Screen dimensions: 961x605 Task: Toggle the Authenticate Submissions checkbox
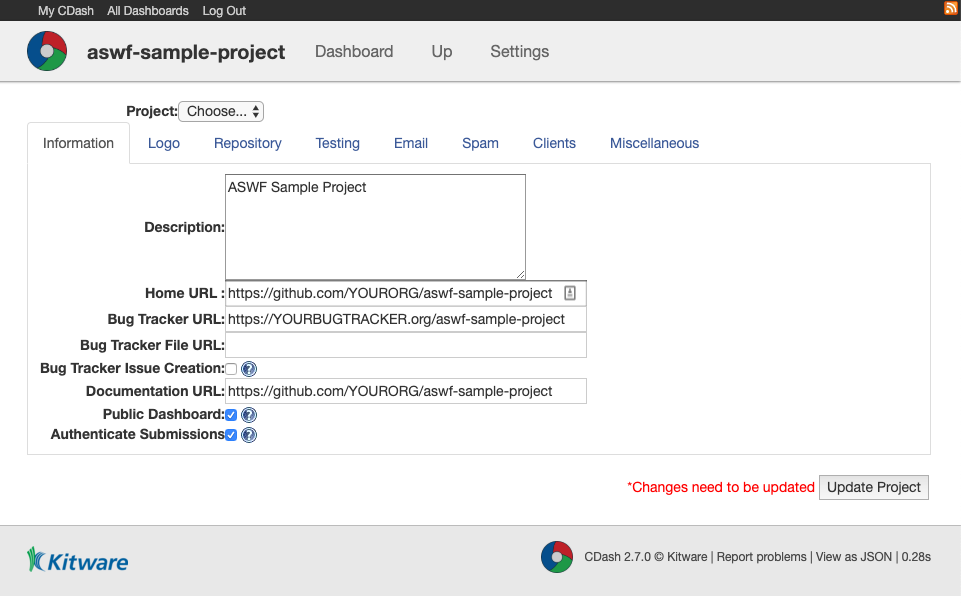(x=231, y=435)
